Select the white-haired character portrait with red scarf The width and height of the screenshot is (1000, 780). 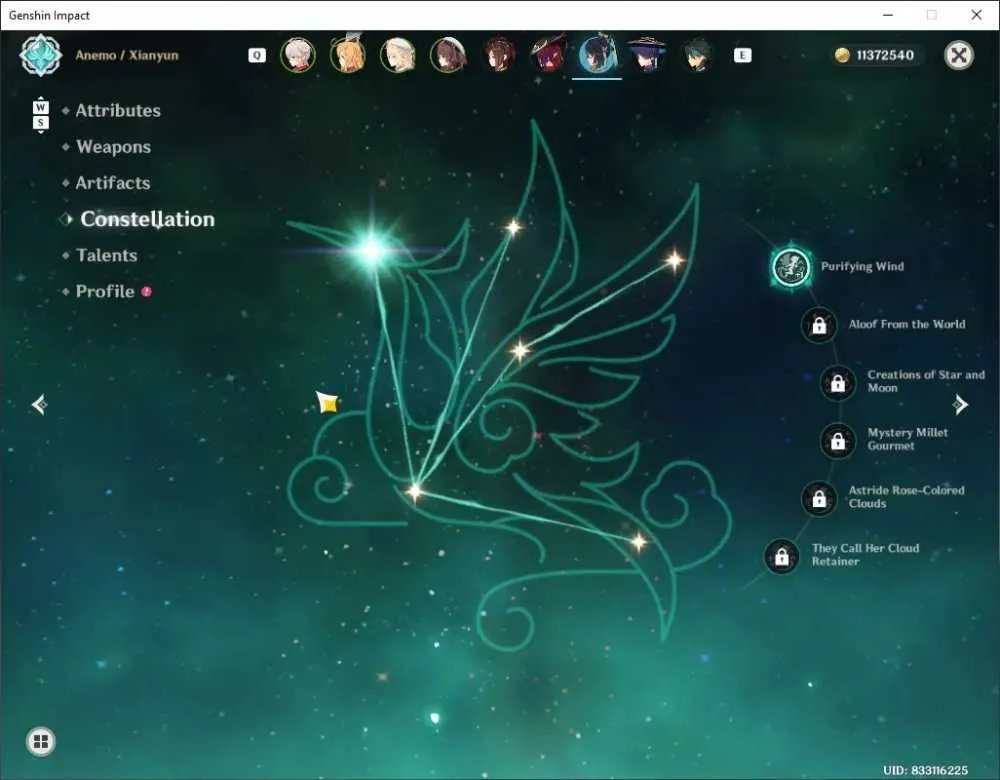click(298, 55)
